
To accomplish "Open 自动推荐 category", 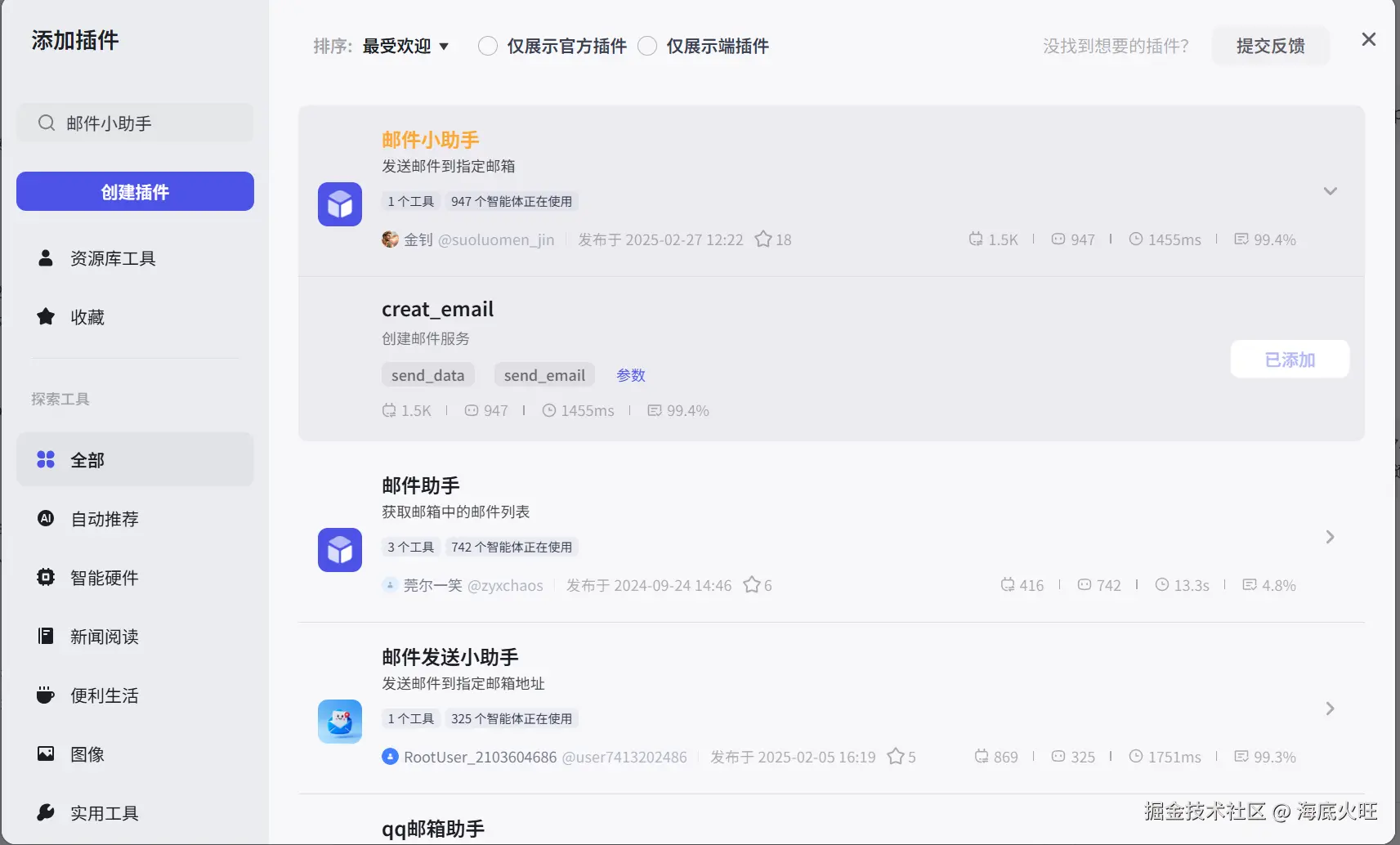I will click(x=135, y=518).
